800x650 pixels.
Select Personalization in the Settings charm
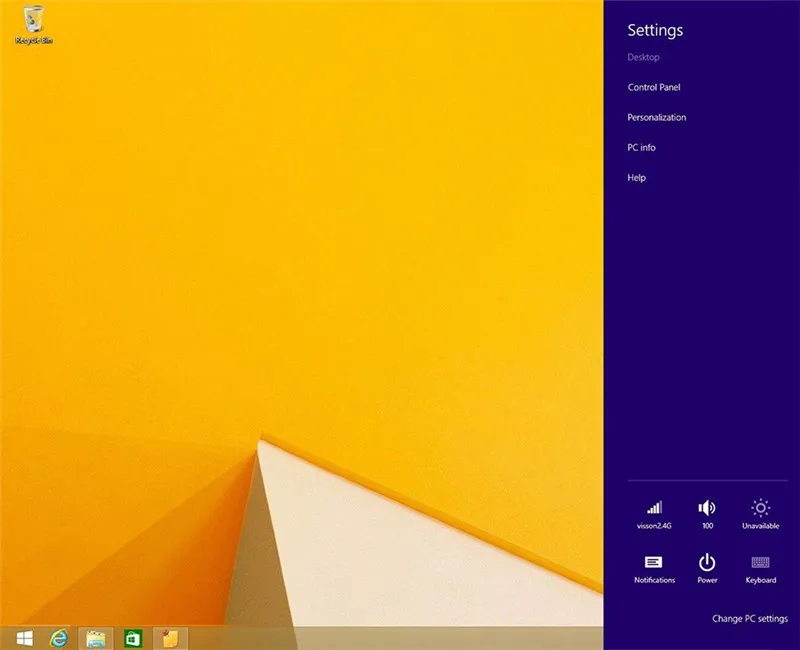[657, 117]
